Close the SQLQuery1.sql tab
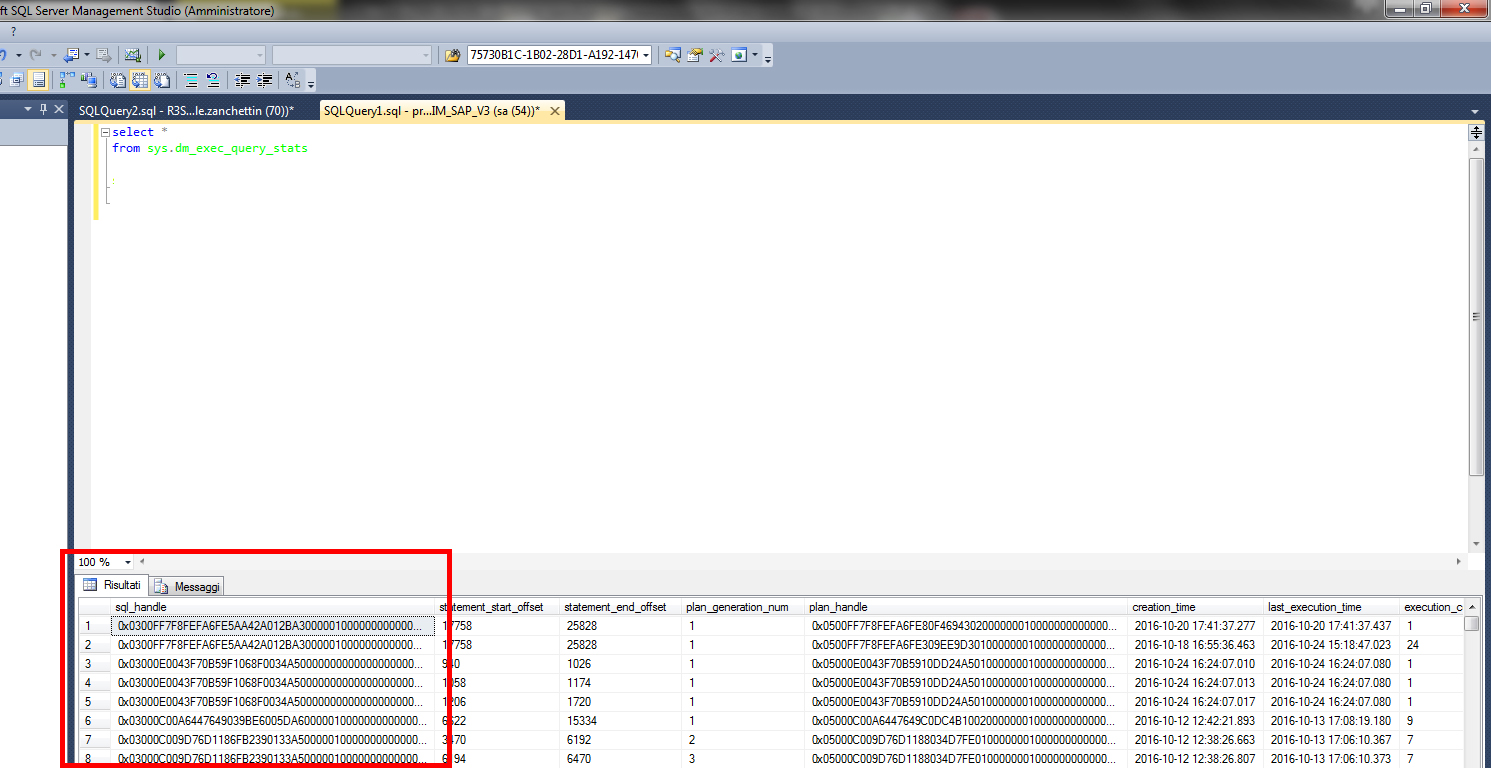Viewport: 1491px width, 768px height. [554, 110]
